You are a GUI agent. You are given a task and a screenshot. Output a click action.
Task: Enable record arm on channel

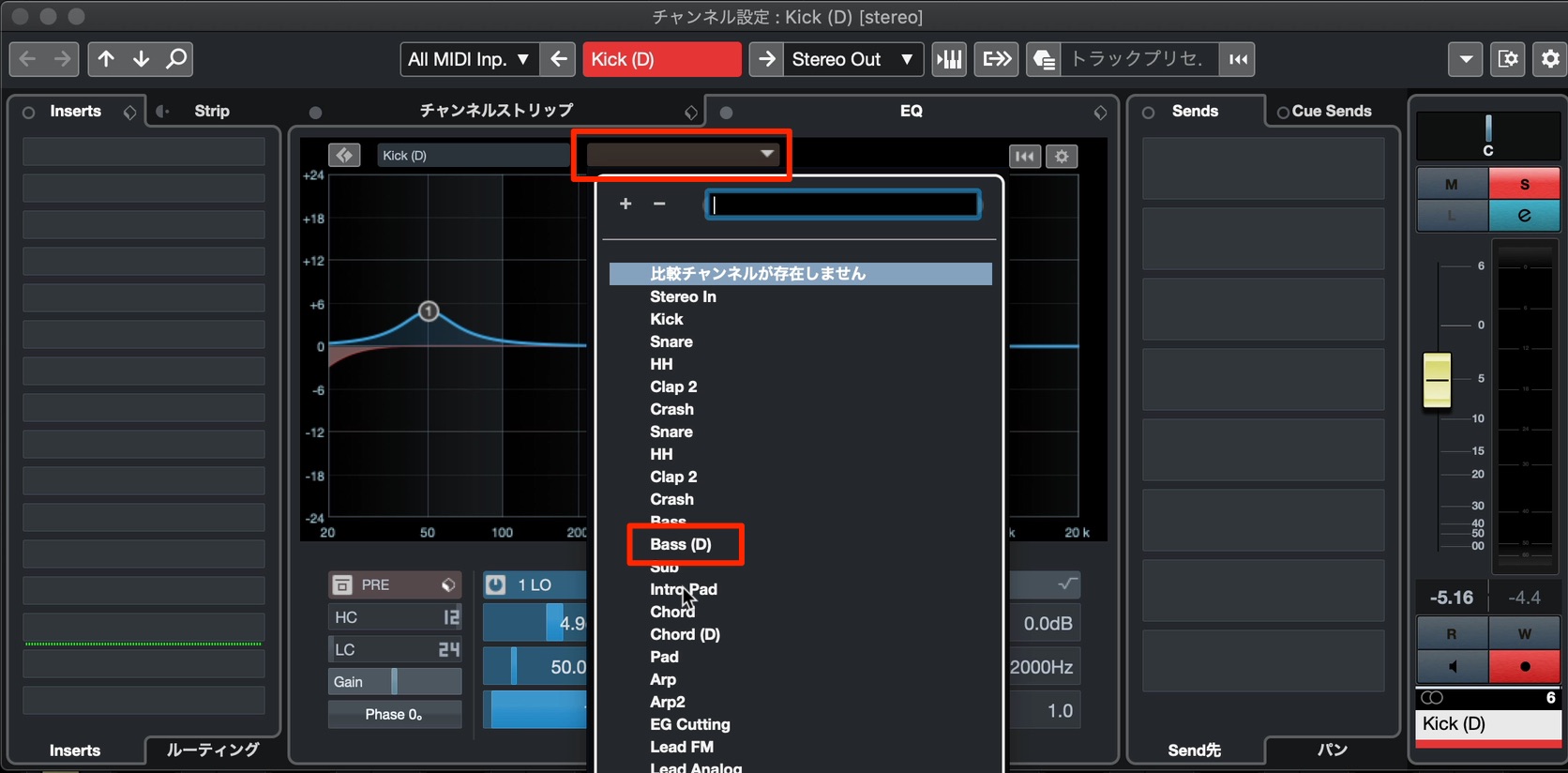tap(1525, 666)
